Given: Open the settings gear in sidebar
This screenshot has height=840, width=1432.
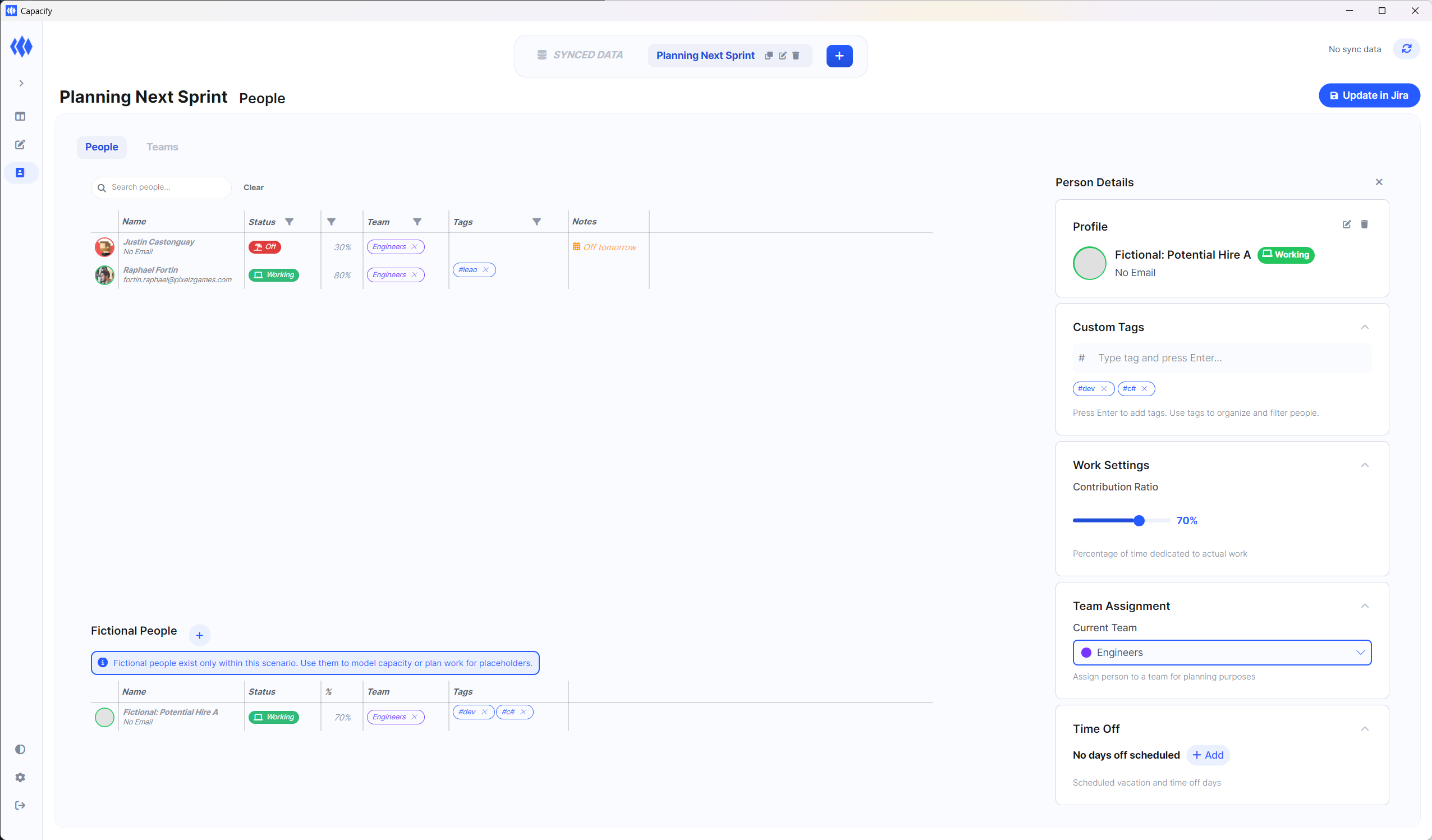Looking at the screenshot, I should pos(20,777).
